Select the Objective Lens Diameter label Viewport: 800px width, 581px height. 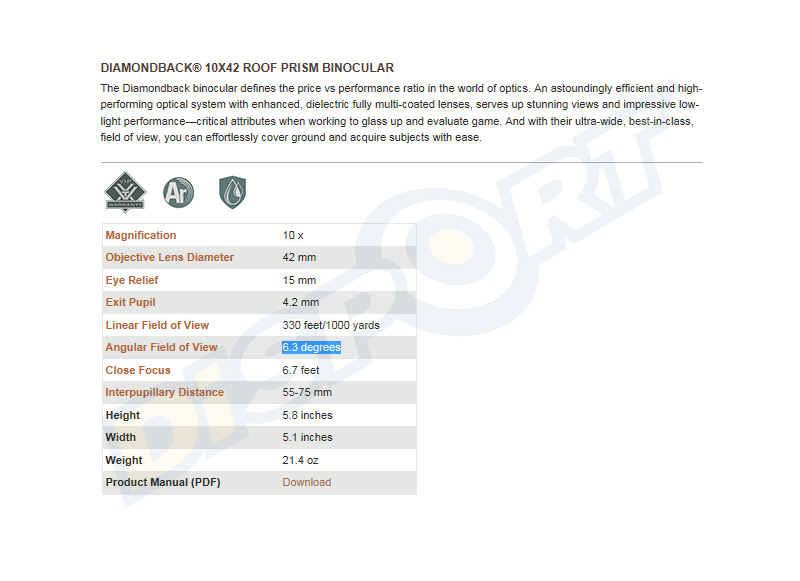pyautogui.click(x=169, y=257)
